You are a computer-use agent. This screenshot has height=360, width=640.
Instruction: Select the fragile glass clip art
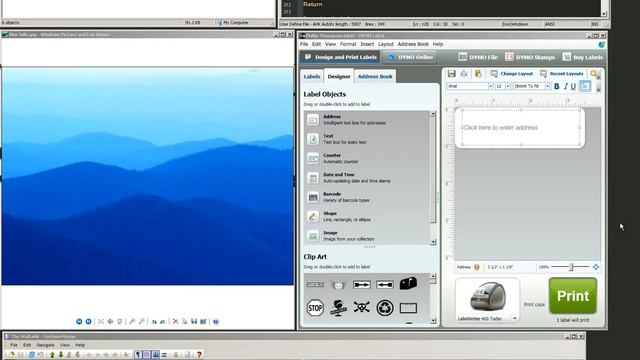(338, 308)
